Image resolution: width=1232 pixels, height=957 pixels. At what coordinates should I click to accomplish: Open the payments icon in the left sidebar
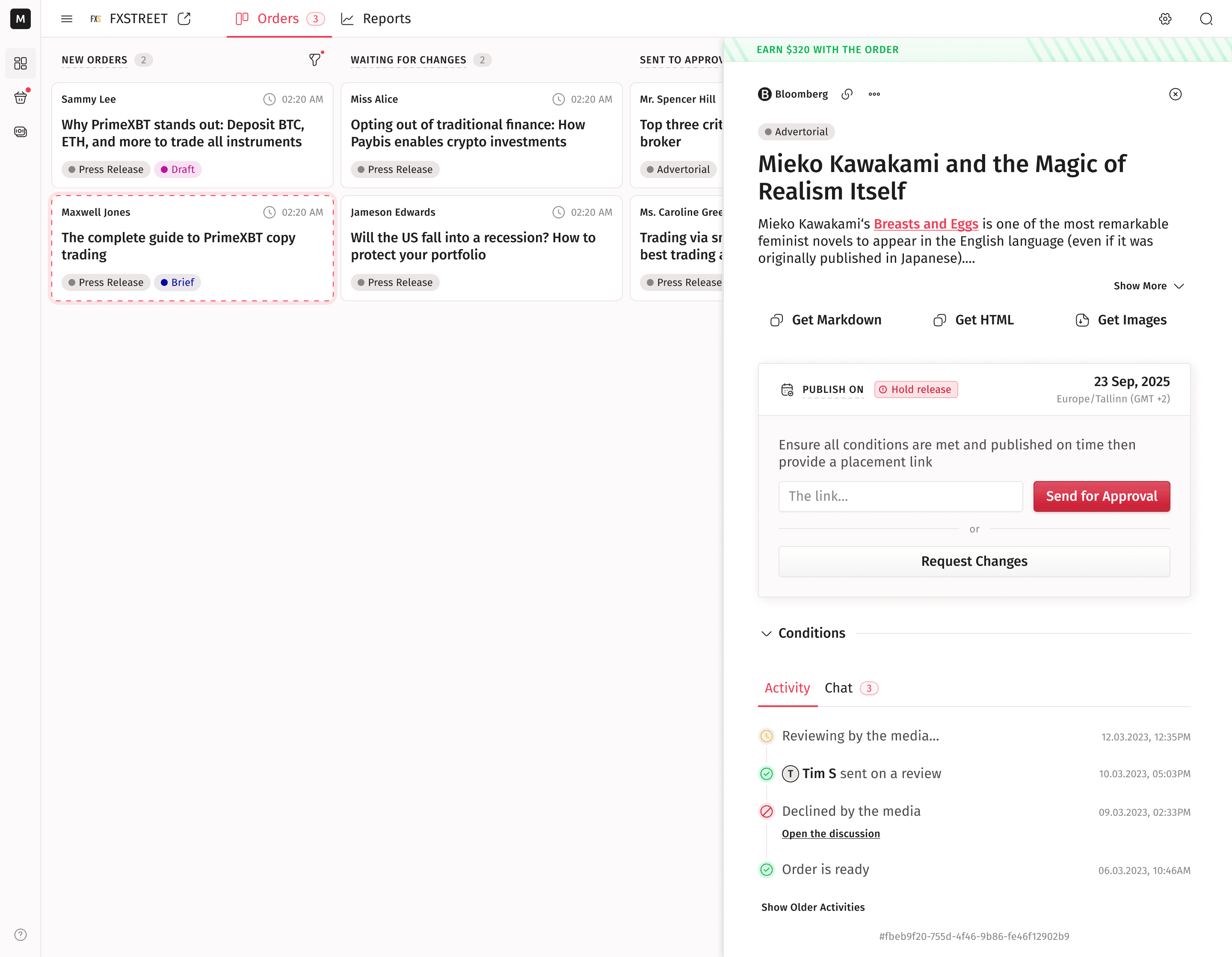20,131
